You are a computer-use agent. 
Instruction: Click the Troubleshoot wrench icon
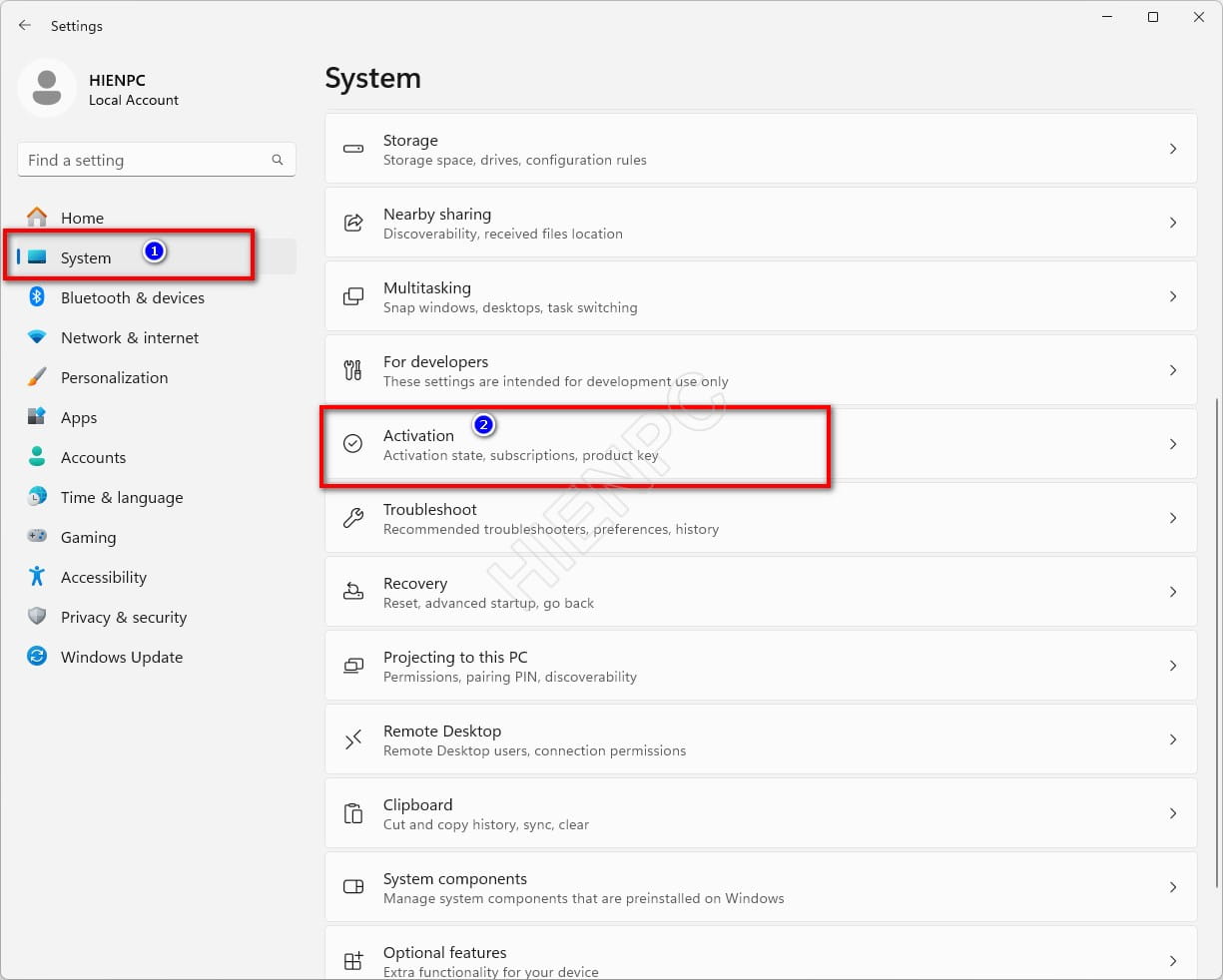(353, 518)
